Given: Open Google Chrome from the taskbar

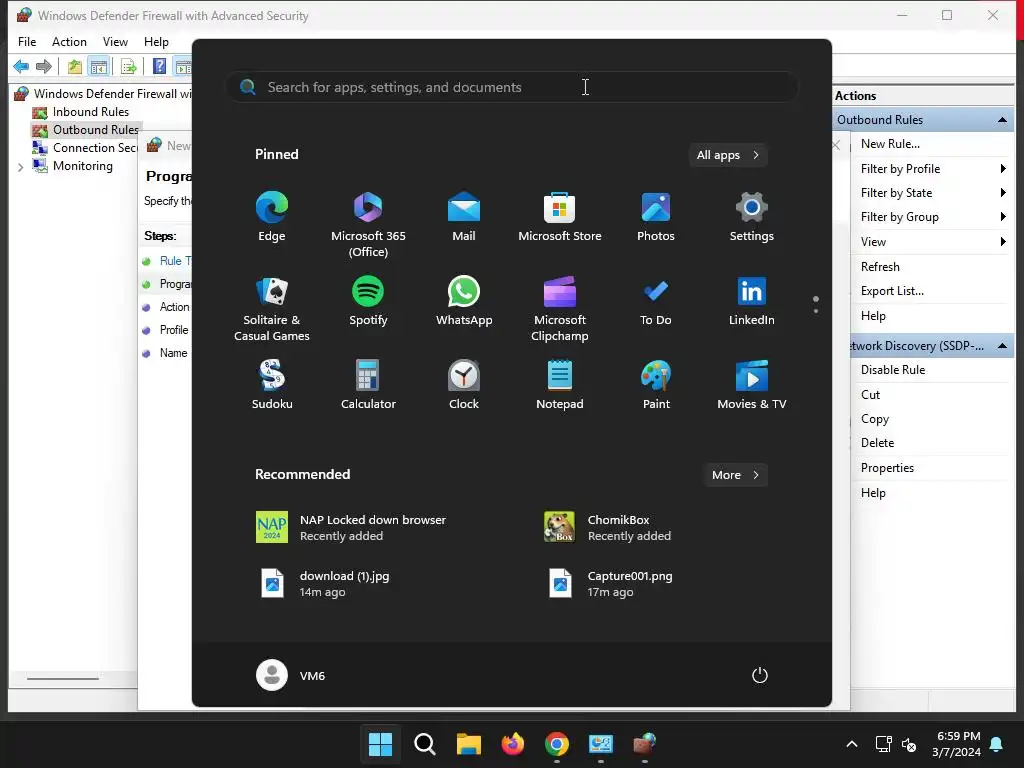Looking at the screenshot, I should pos(556,744).
